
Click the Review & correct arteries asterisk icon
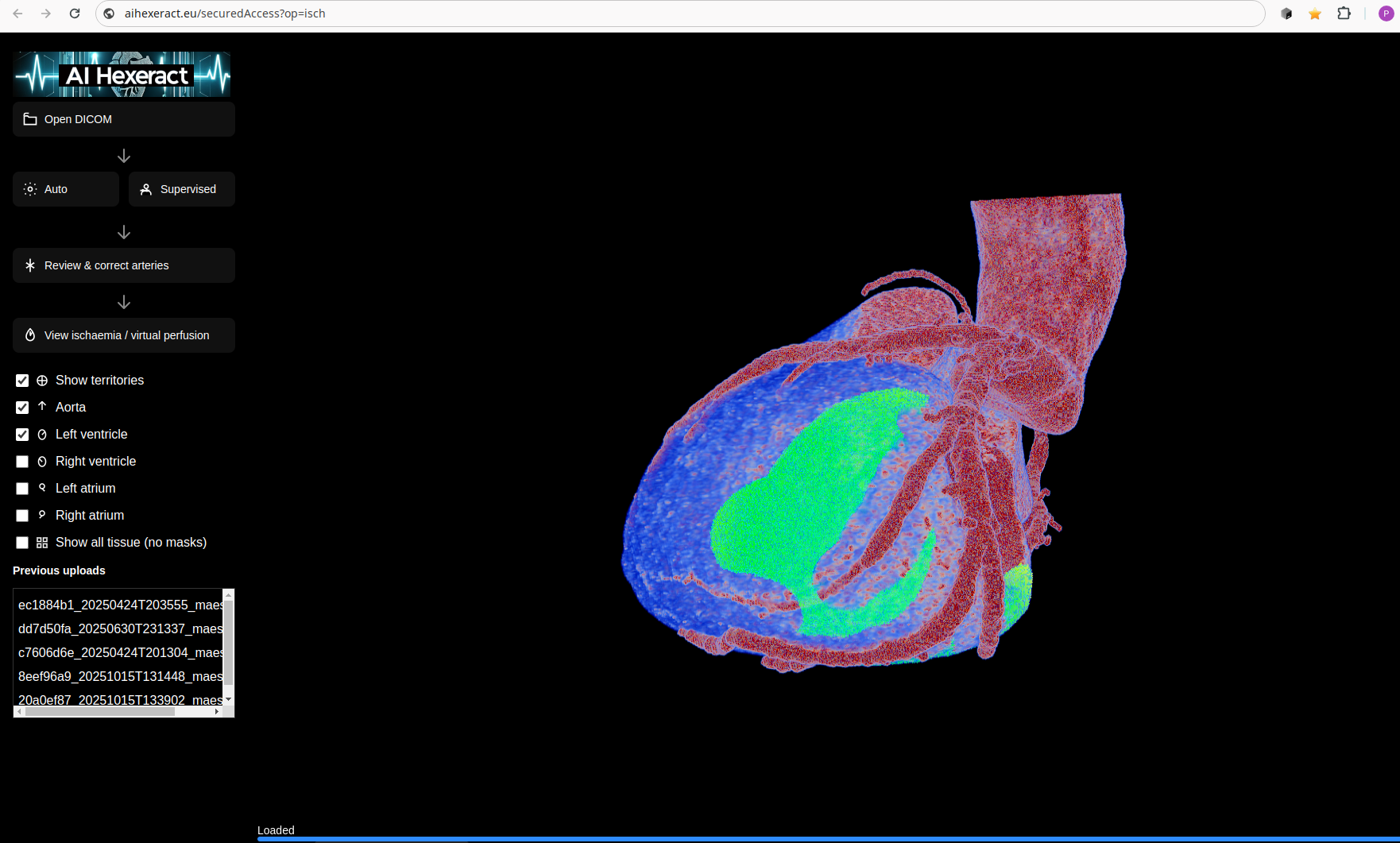pyautogui.click(x=30, y=265)
